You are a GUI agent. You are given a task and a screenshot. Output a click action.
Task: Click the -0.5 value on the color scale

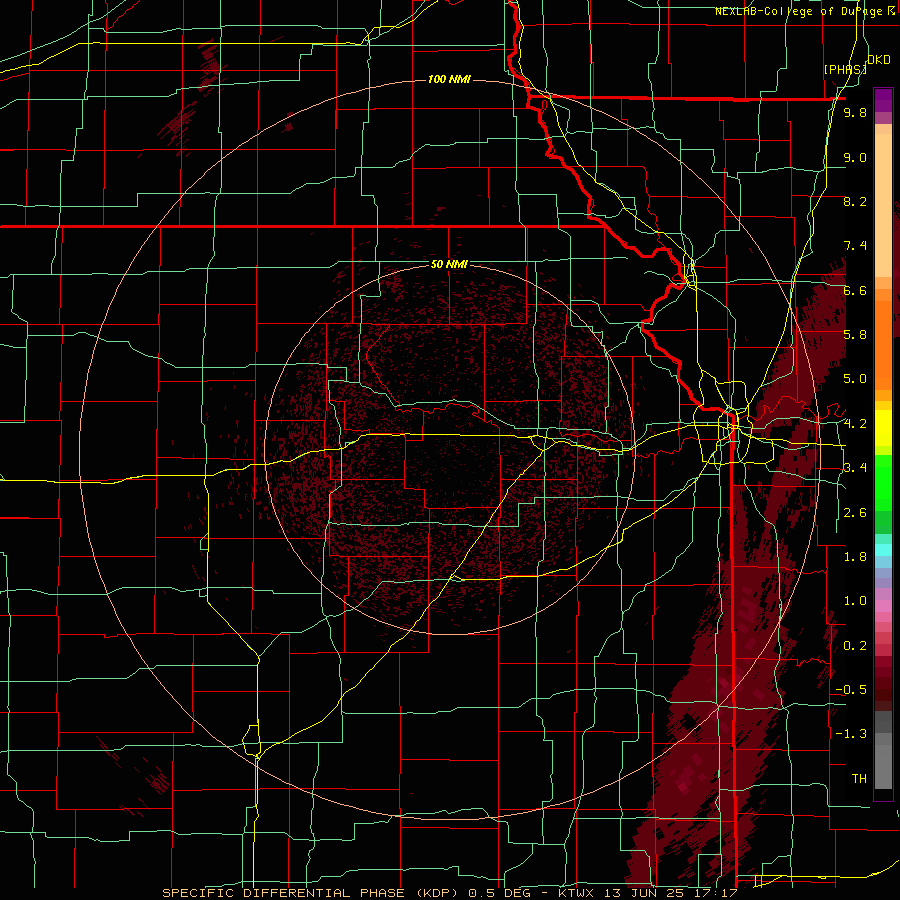point(851,690)
